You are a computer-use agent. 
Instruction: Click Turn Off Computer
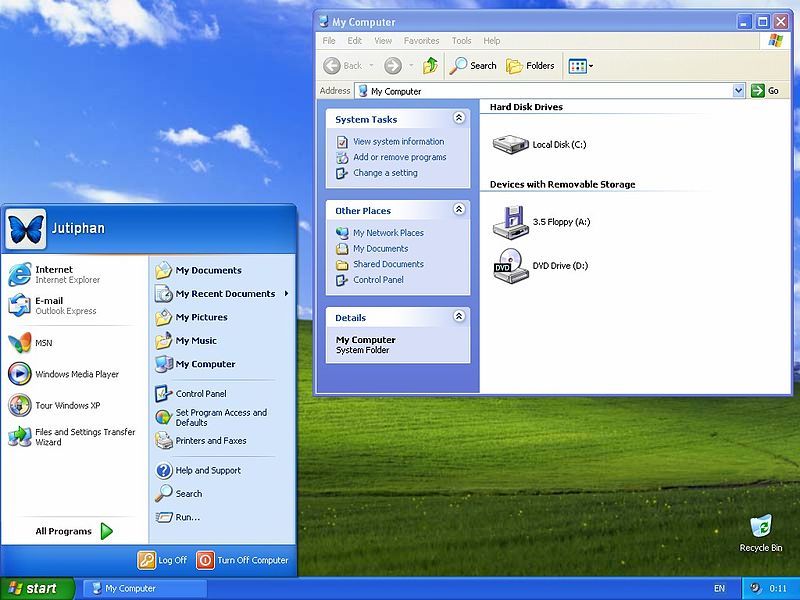click(242, 560)
